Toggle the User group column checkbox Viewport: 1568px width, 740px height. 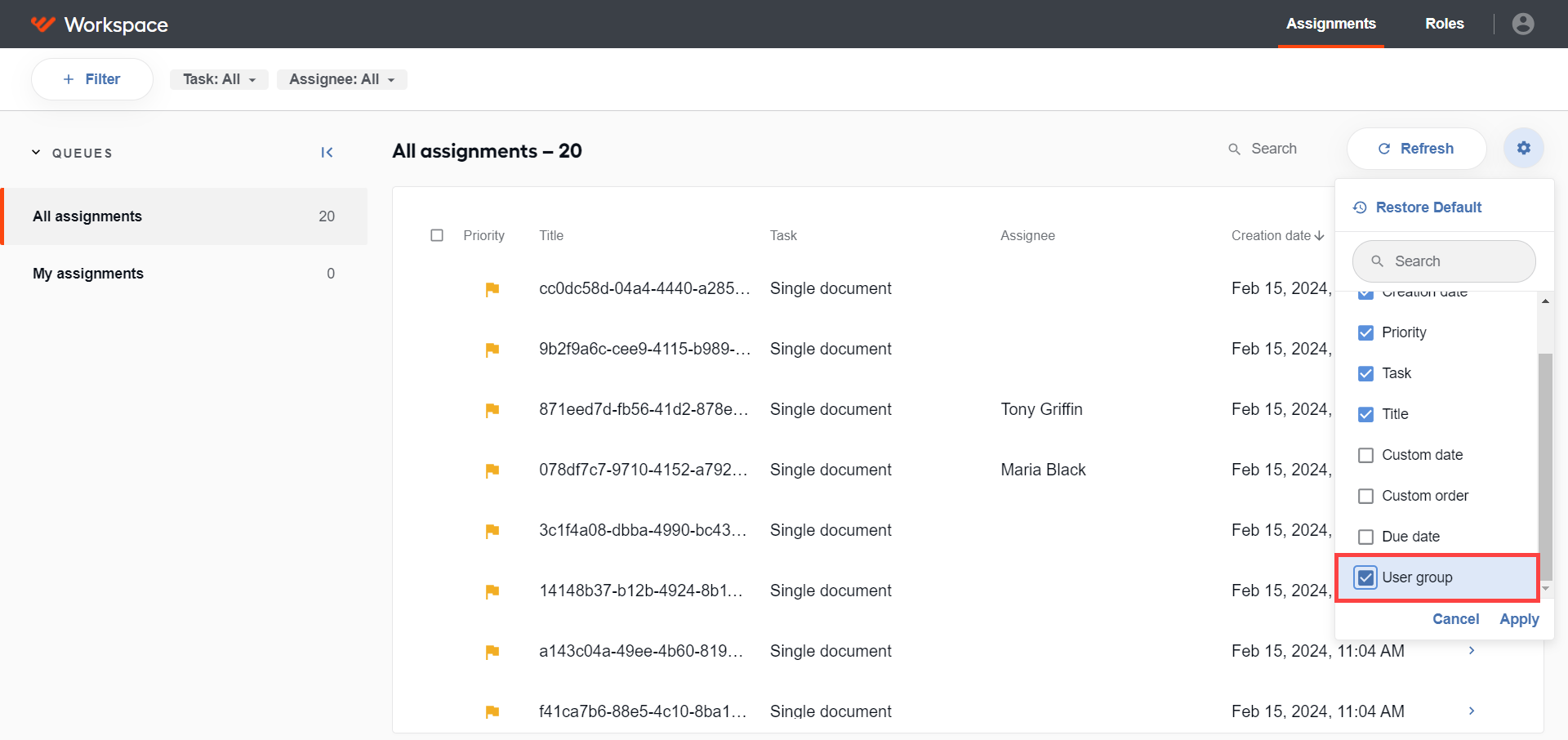coord(1365,577)
